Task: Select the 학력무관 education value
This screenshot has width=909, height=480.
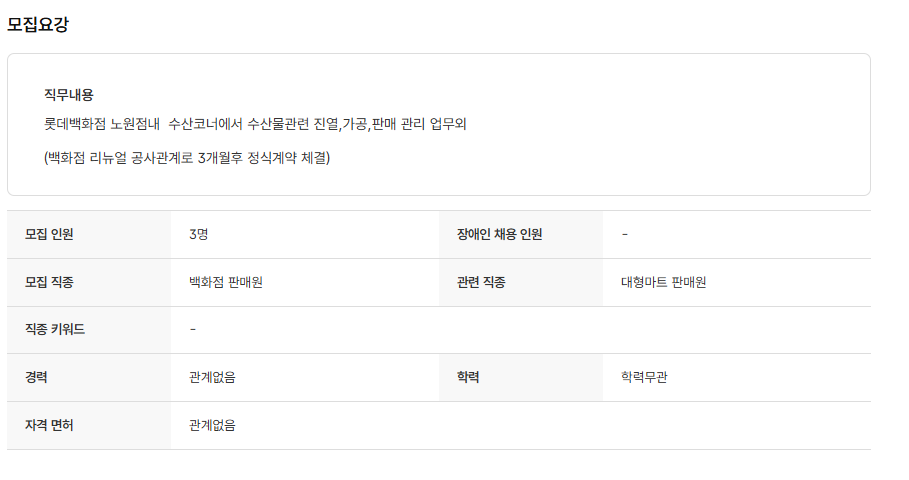Action: click(x=644, y=377)
